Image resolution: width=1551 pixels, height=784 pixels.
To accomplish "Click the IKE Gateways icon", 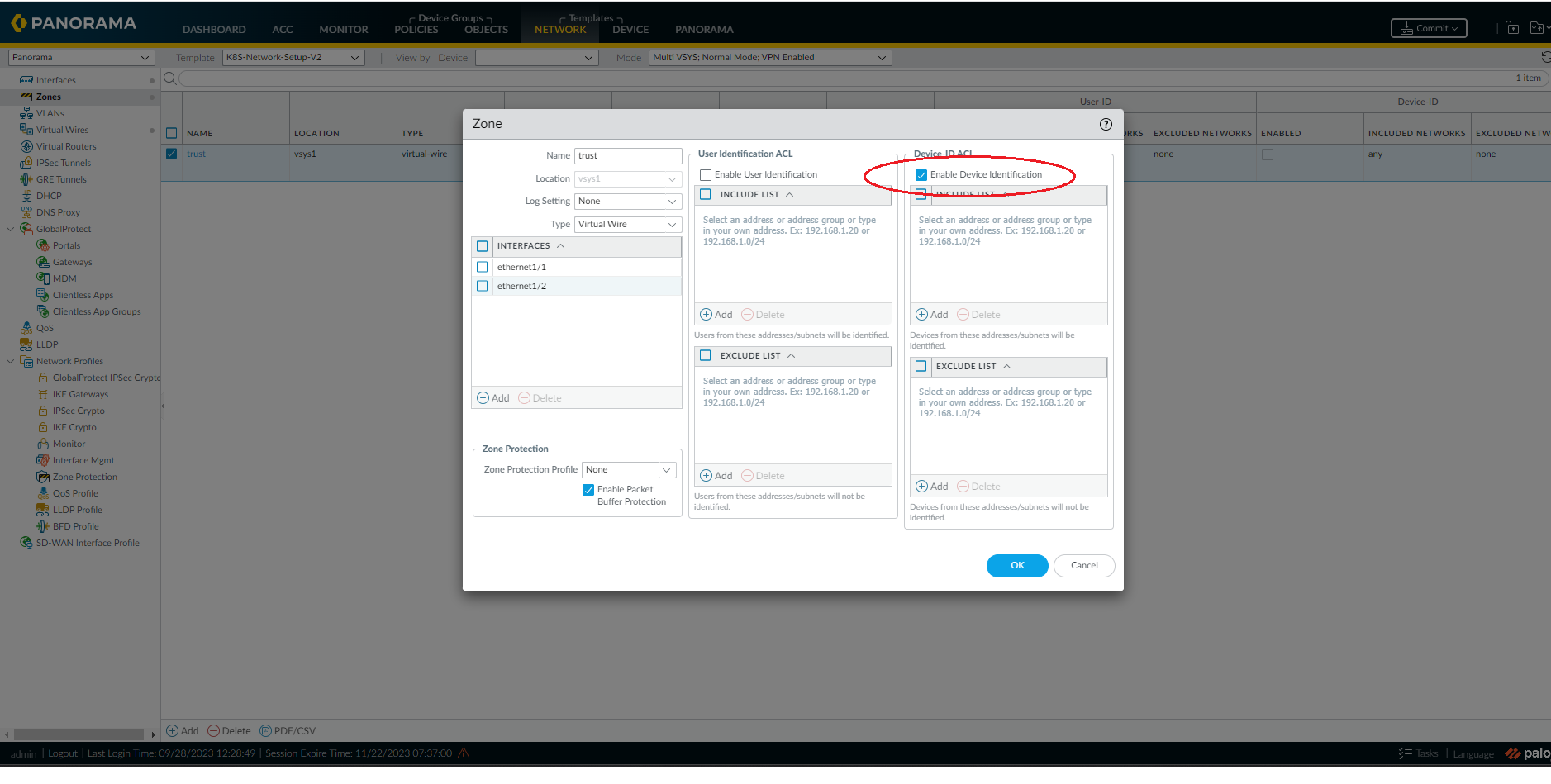I will pyautogui.click(x=43, y=394).
